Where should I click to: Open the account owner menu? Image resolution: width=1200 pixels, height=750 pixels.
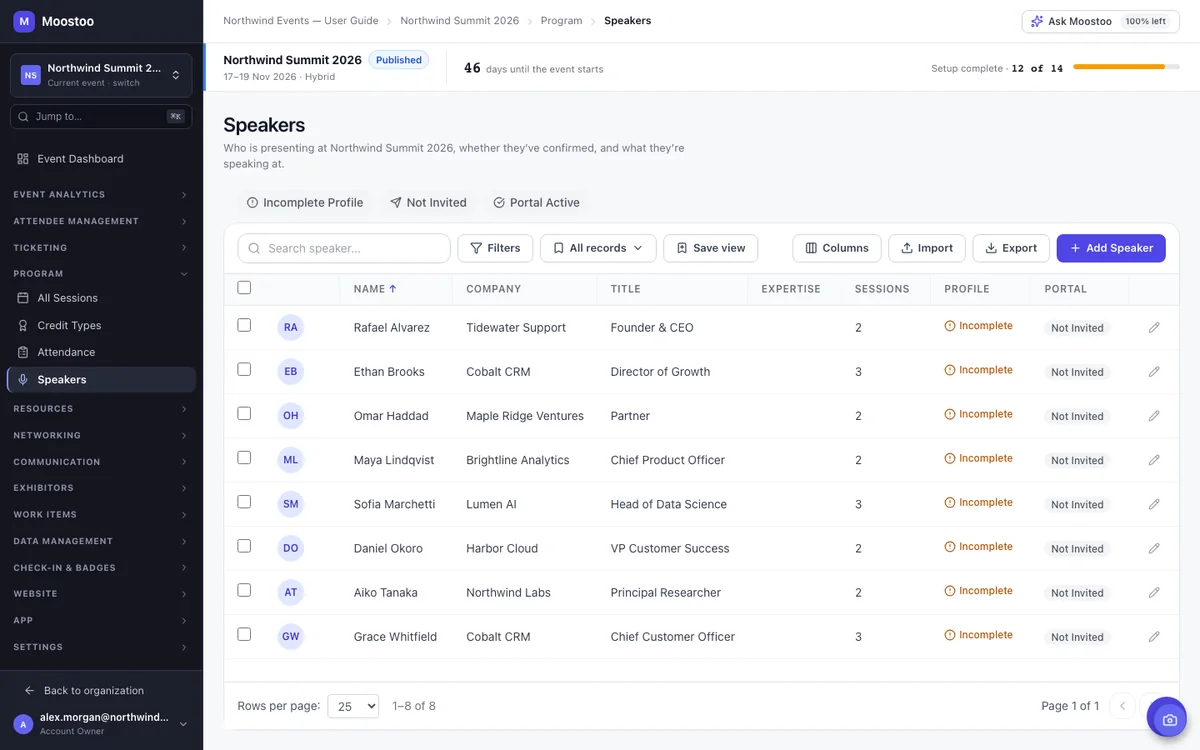pos(101,724)
